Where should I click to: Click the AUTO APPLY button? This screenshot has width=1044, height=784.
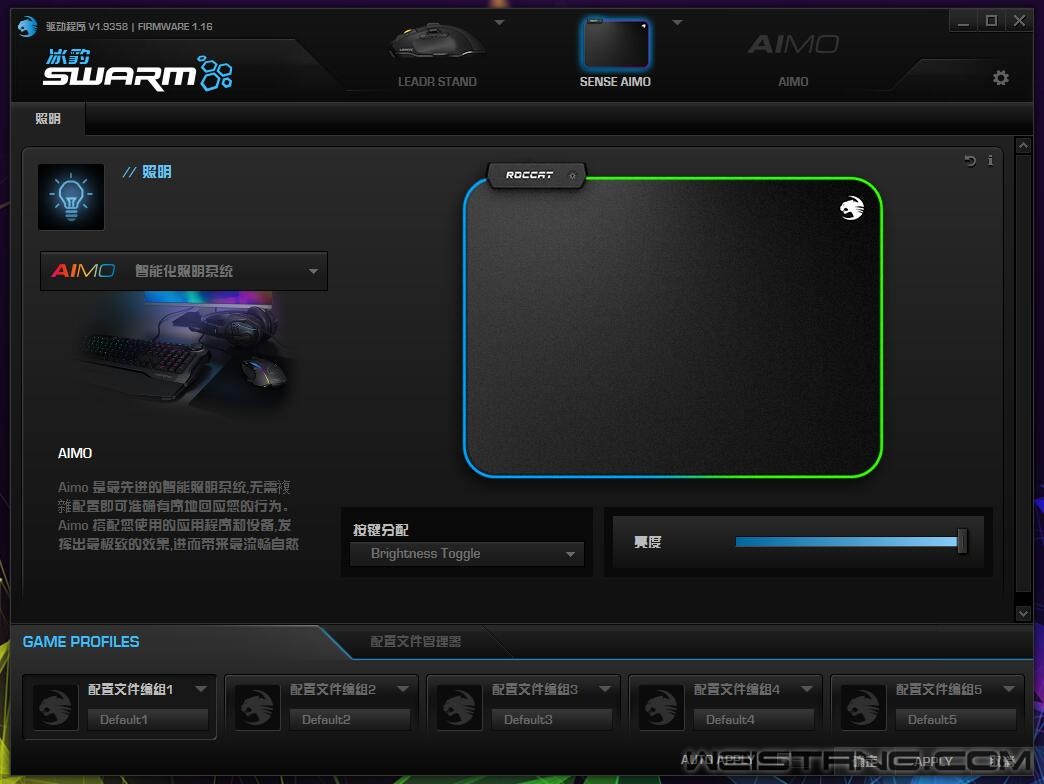point(718,759)
